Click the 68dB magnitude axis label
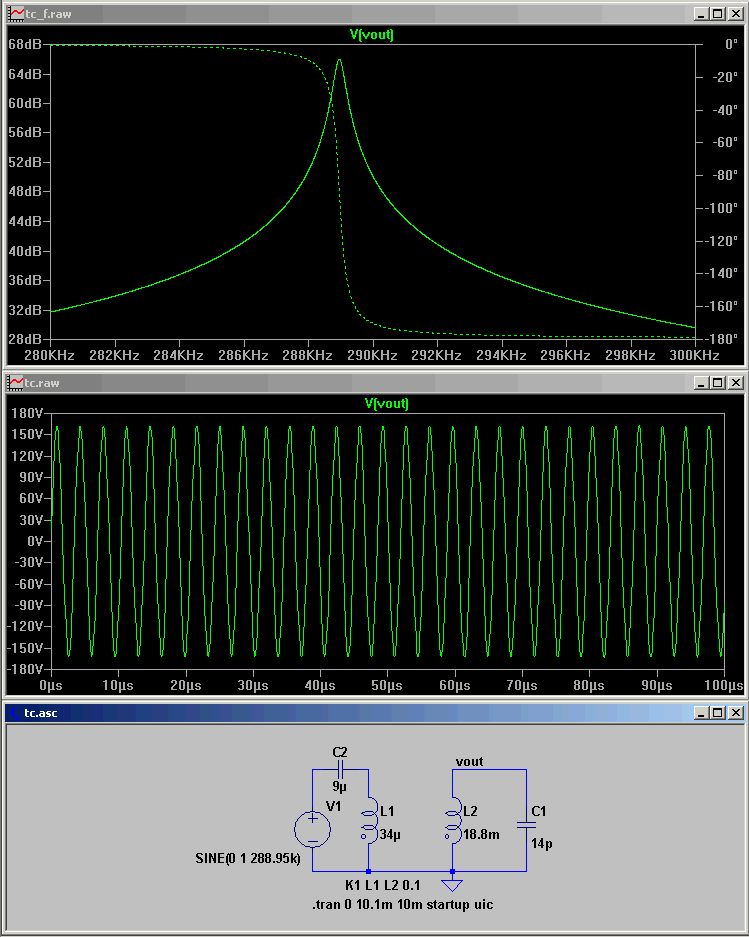Viewport: 749px width, 937px height. pos(25,45)
